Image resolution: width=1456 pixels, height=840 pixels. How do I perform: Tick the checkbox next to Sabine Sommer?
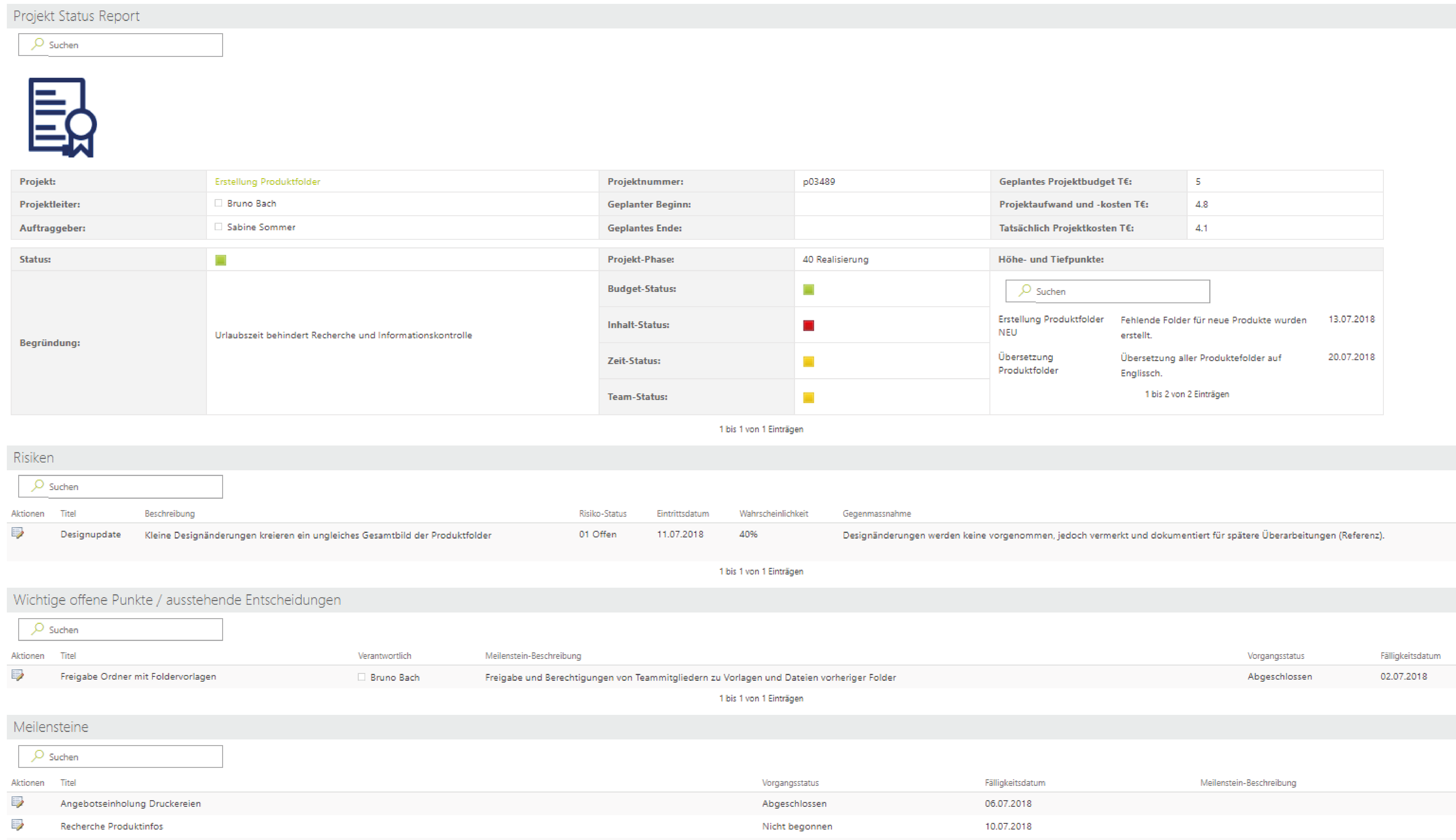[218, 227]
